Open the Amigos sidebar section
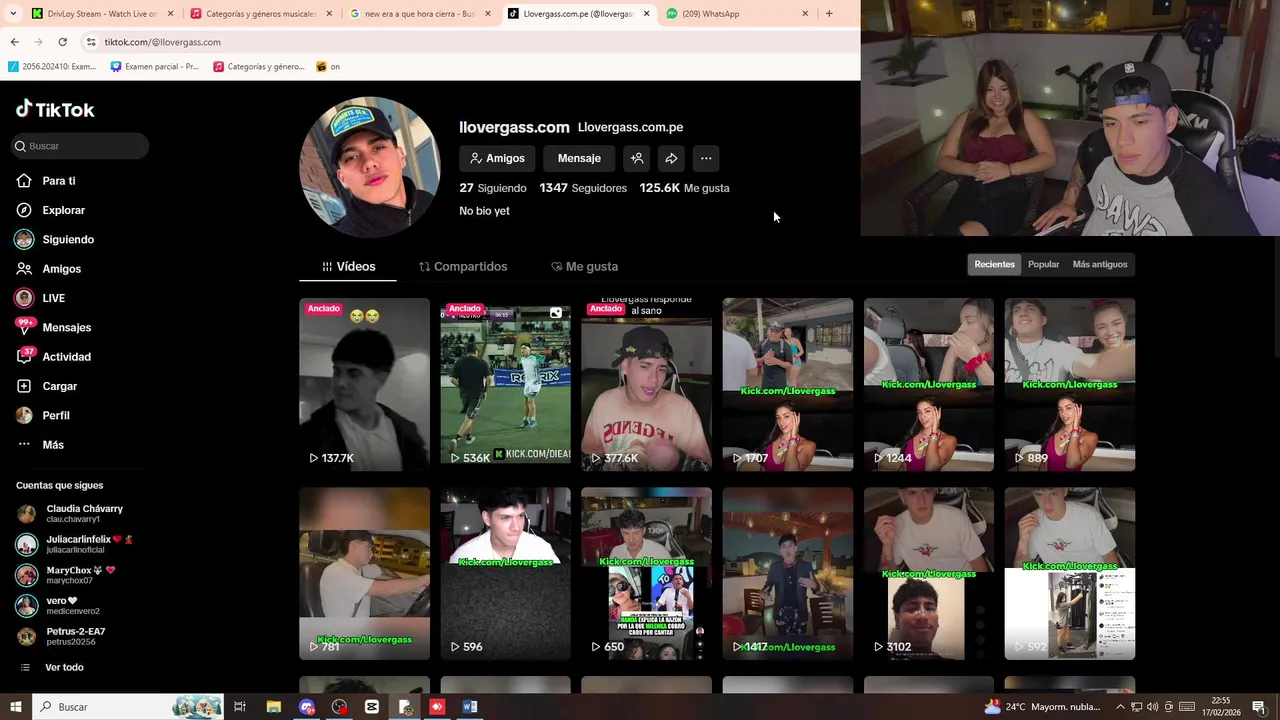The image size is (1280, 720). tap(48, 269)
